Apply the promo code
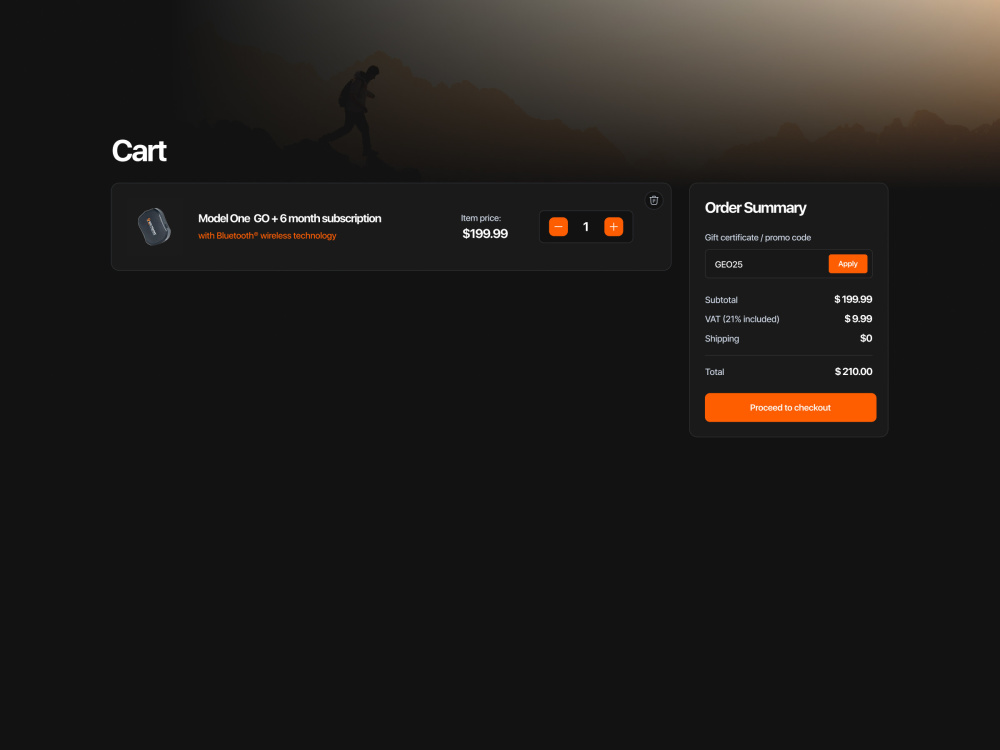The image size is (1000, 750). coord(848,263)
